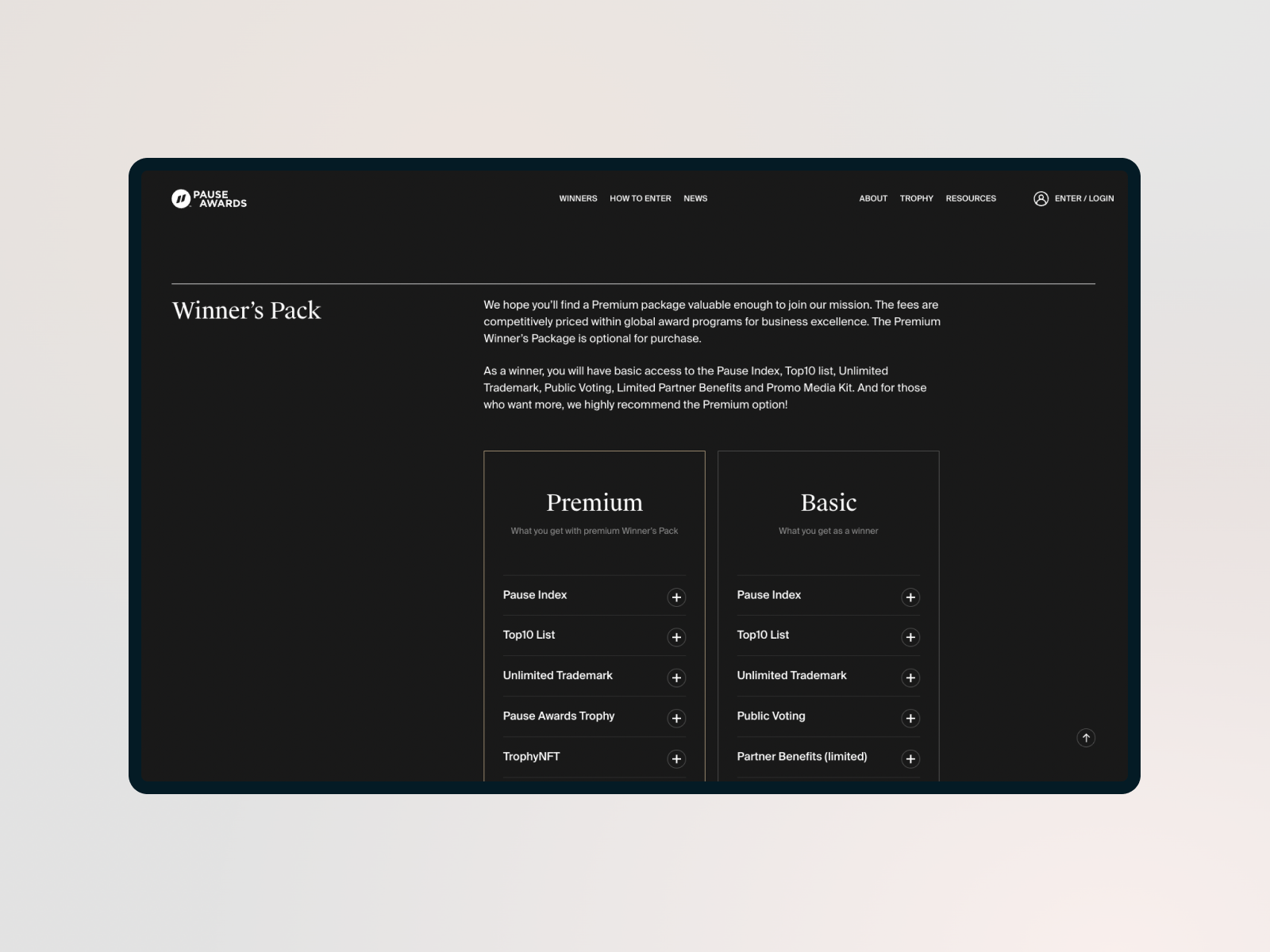Expand Basic Pause Index plus icon
The image size is (1270, 952).
coord(910,597)
